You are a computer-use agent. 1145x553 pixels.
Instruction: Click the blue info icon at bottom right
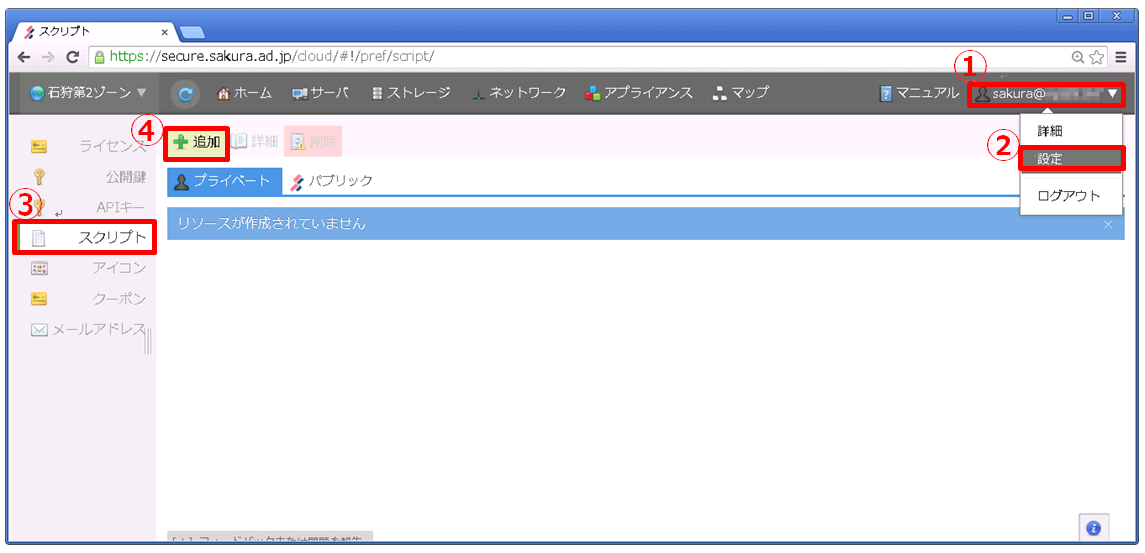click(x=1093, y=527)
